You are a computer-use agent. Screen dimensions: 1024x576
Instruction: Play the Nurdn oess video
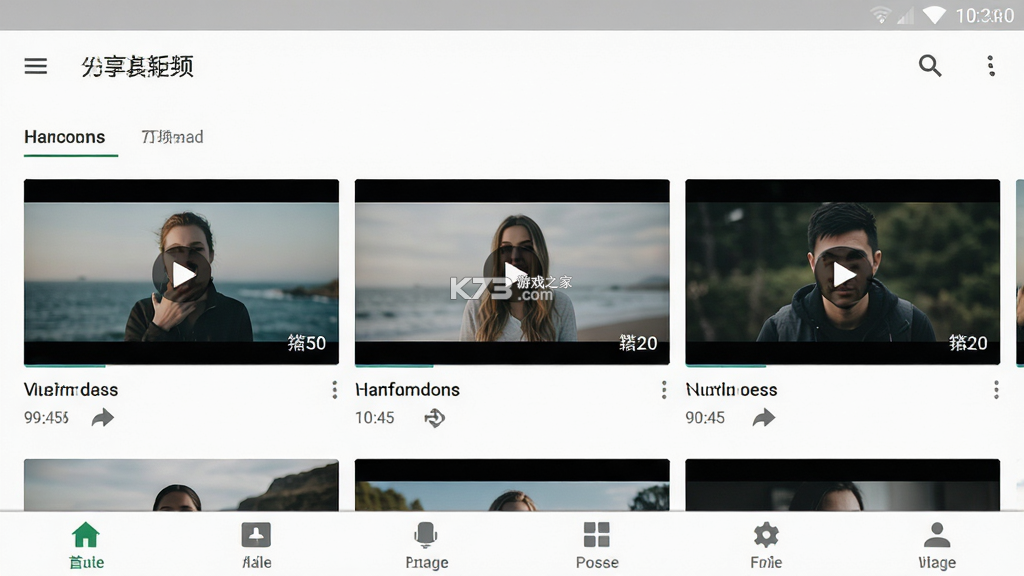click(x=843, y=274)
